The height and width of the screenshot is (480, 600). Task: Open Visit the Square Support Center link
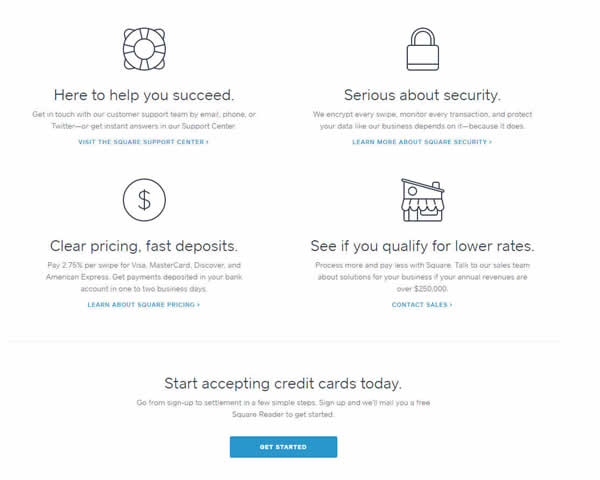[x=143, y=142]
